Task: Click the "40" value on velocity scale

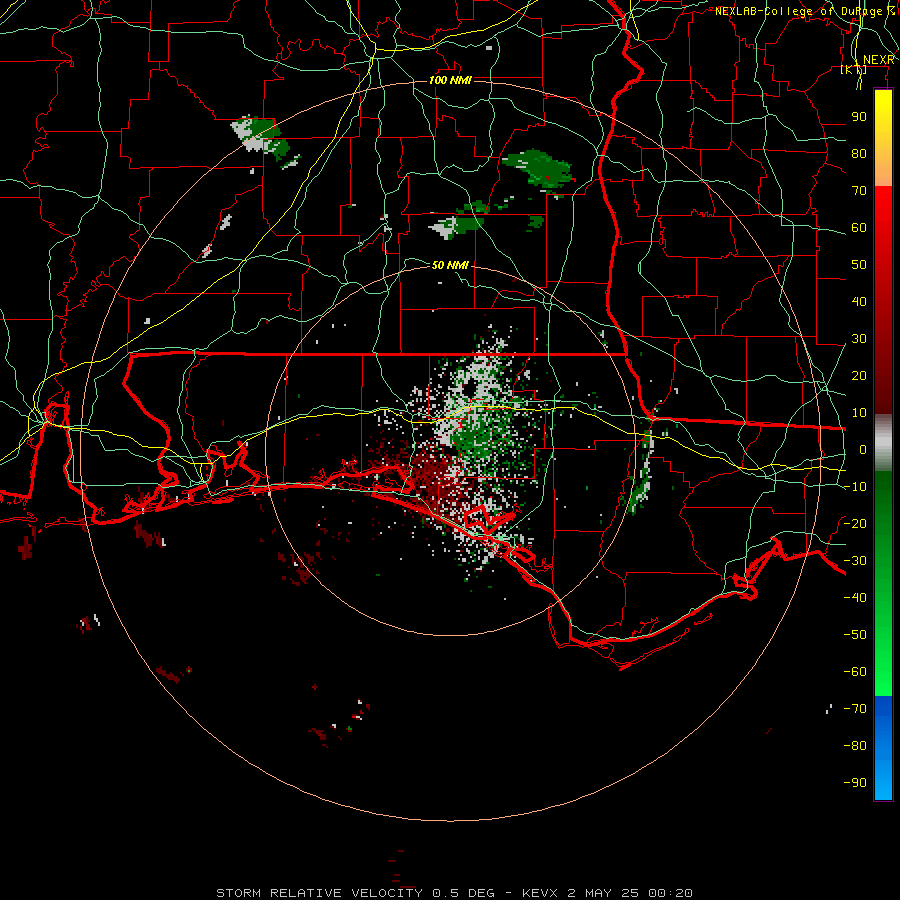Action: pos(859,302)
